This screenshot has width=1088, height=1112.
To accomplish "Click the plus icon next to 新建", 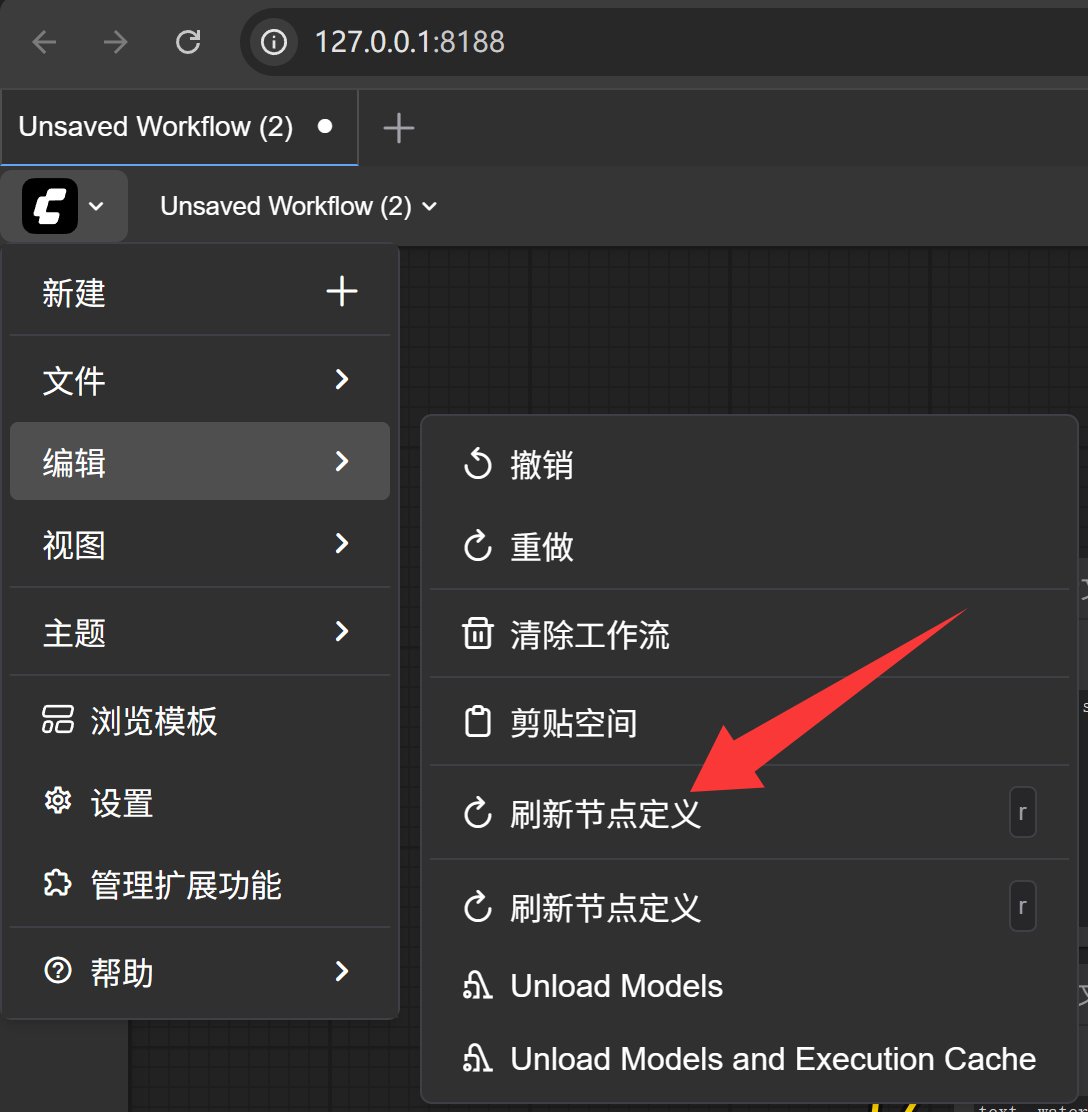I will [x=341, y=292].
